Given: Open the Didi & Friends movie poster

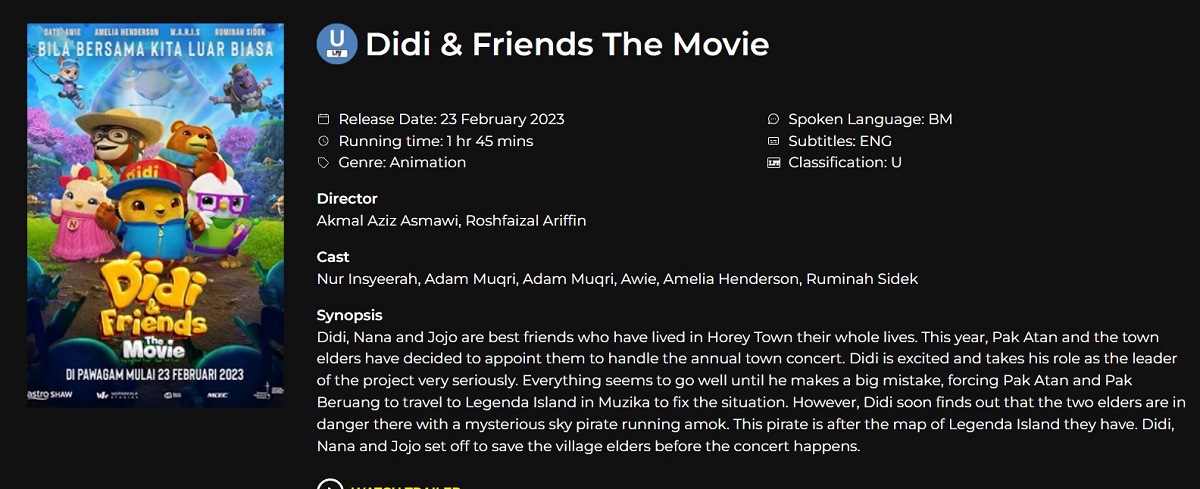Looking at the screenshot, I should point(155,215).
